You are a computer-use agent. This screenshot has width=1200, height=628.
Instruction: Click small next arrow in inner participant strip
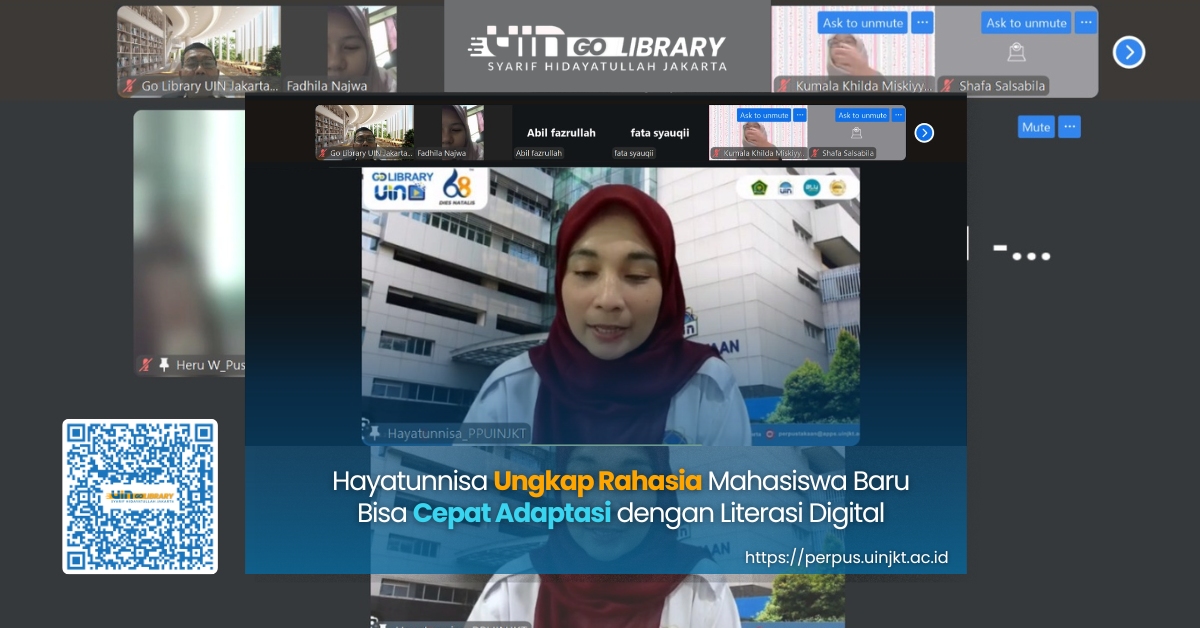point(924,133)
